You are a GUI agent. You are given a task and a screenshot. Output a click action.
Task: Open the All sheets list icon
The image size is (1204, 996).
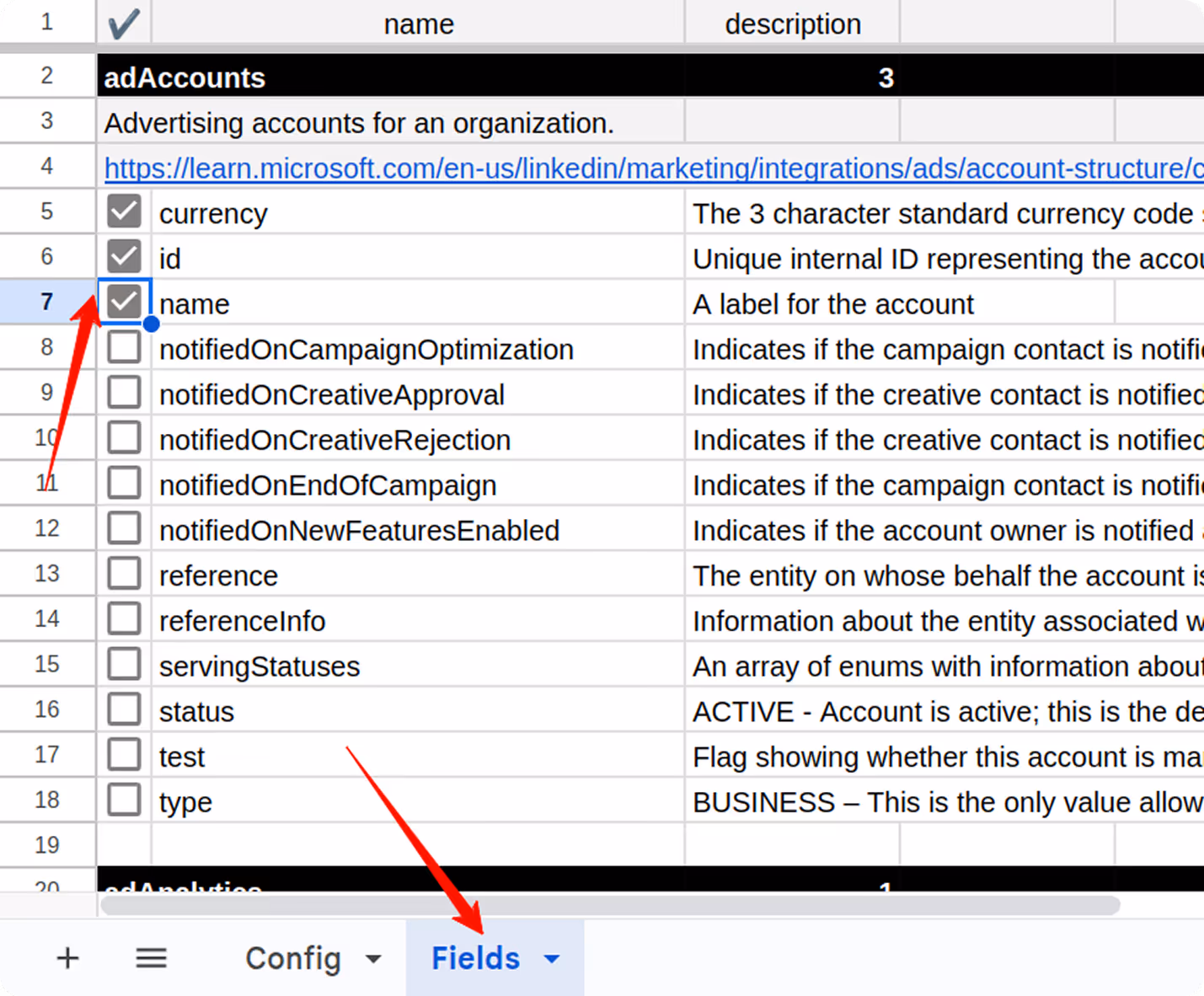pyautogui.click(x=151, y=957)
